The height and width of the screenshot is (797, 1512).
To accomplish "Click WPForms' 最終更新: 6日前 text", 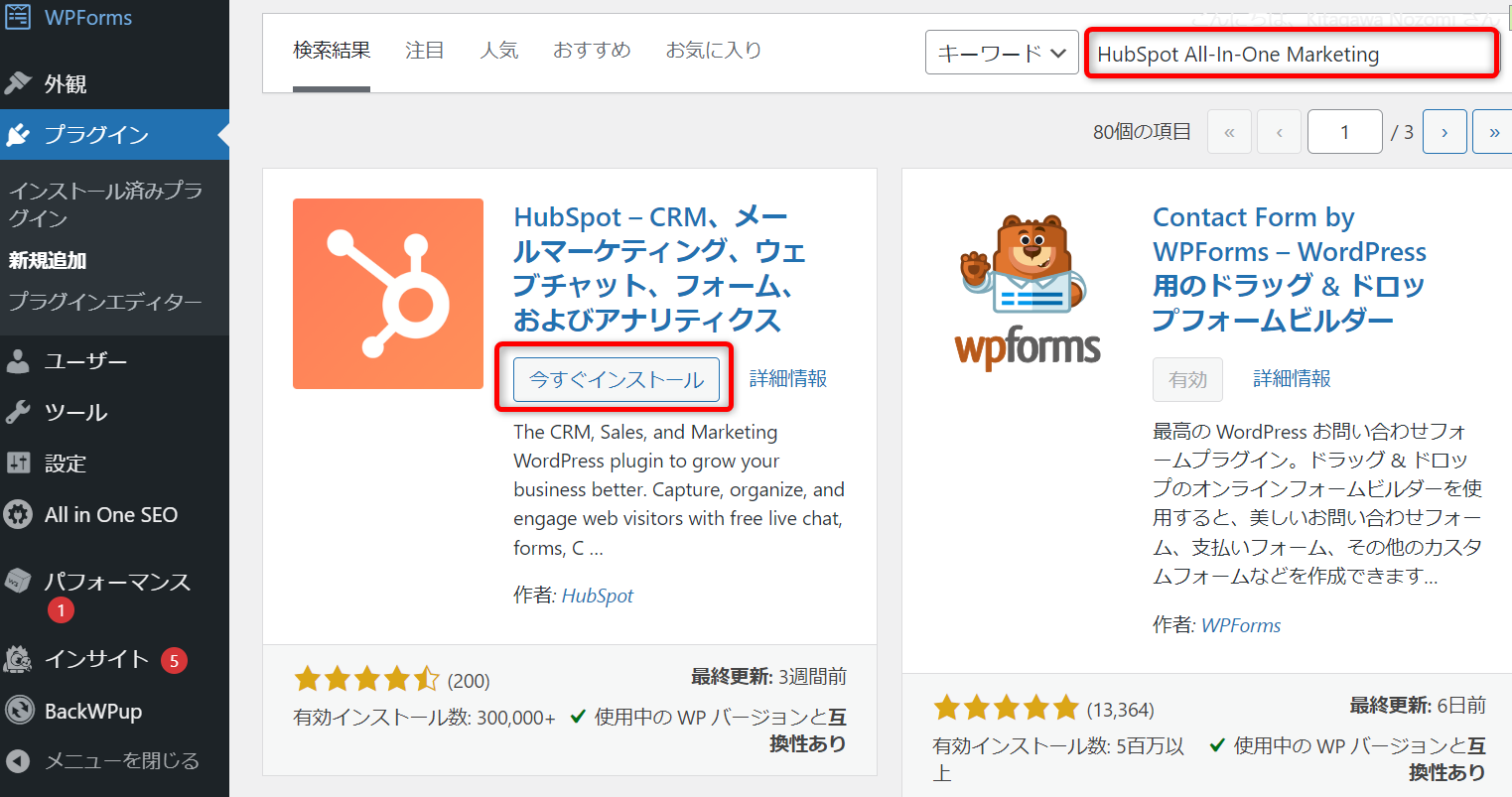I will [x=1418, y=706].
